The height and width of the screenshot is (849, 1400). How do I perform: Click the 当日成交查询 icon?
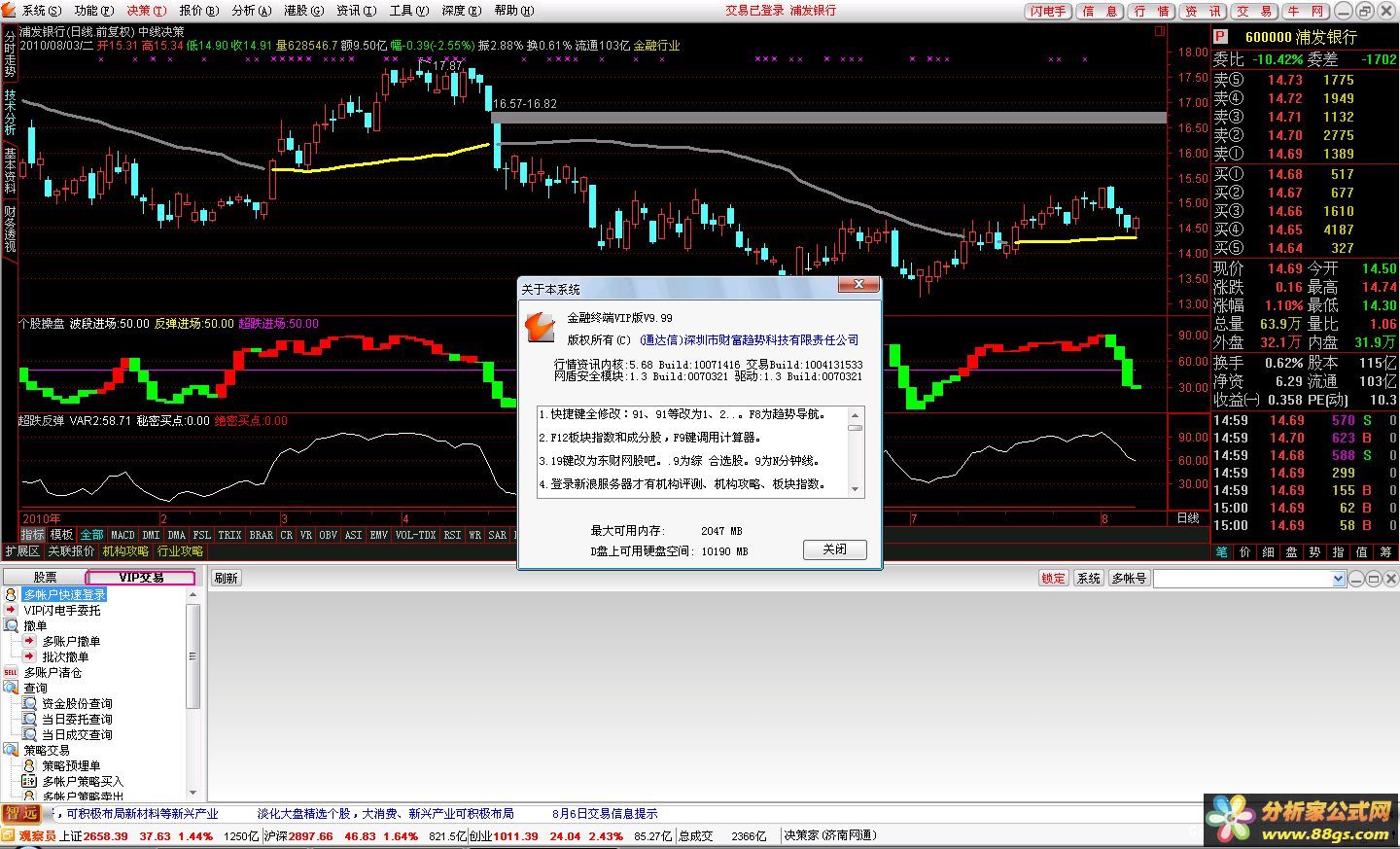coord(29,734)
